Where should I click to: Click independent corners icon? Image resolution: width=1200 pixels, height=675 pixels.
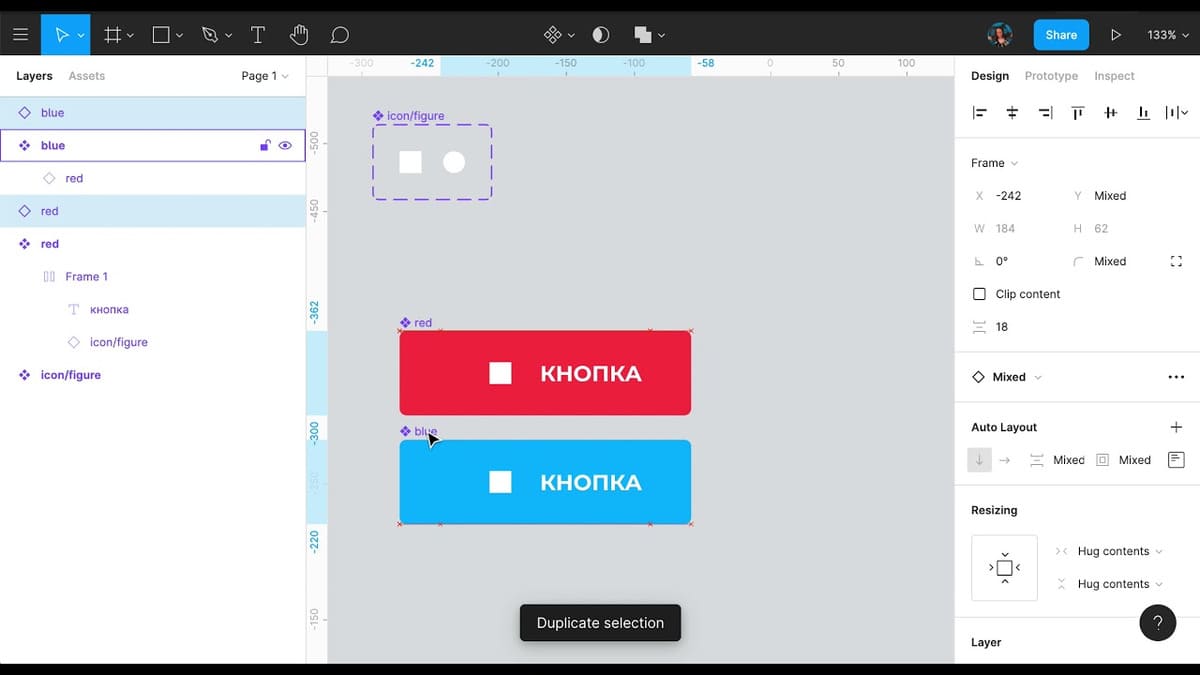(1176, 261)
